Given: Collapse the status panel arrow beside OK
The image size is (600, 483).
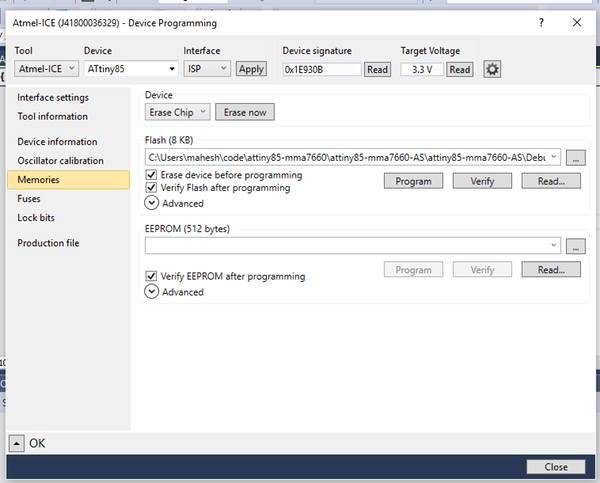Looking at the screenshot, I should (17, 443).
